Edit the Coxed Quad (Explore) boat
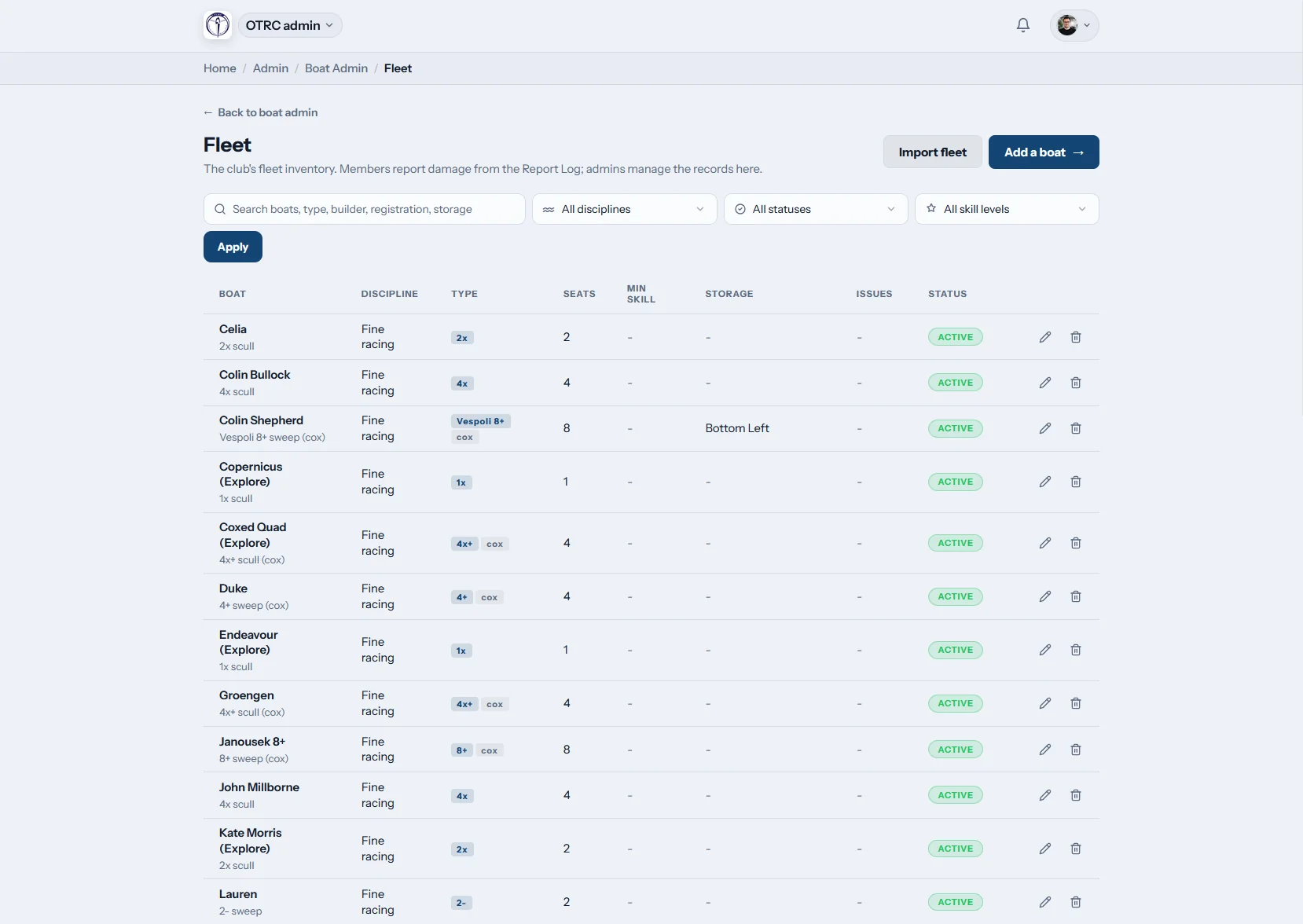 click(x=1044, y=543)
